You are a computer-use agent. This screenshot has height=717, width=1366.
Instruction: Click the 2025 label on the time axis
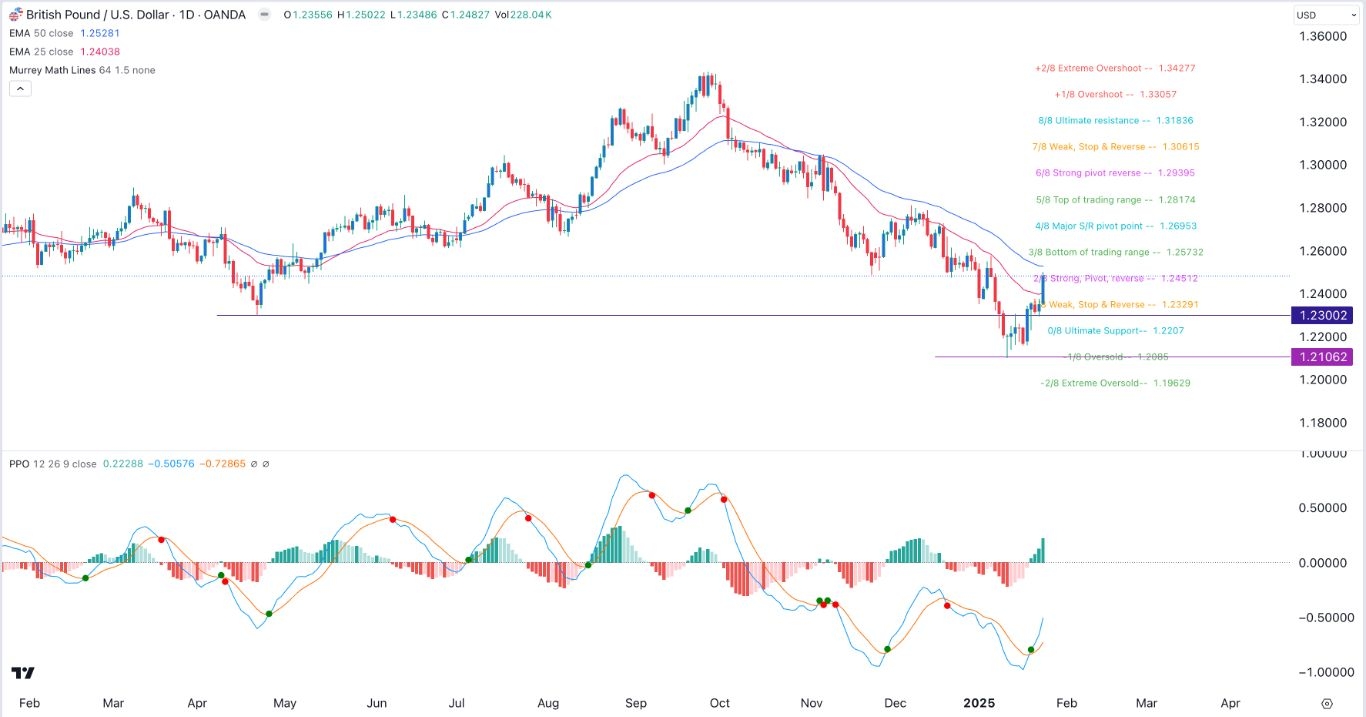pyautogui.click(x=978, y=703)
